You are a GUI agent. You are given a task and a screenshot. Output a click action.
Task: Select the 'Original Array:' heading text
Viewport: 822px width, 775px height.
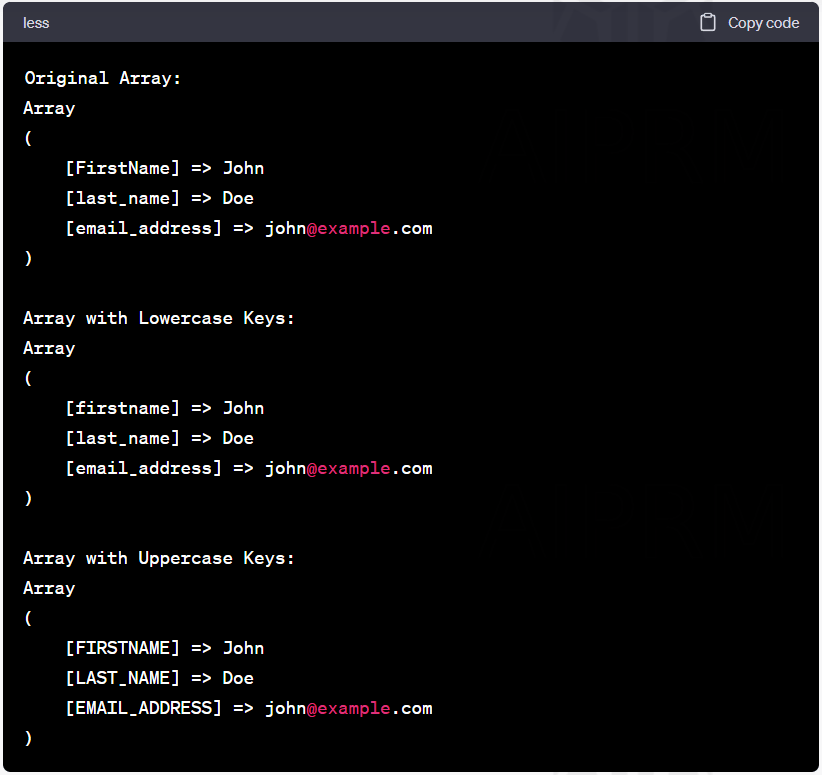pyautogui.click(x=101, y=78)
